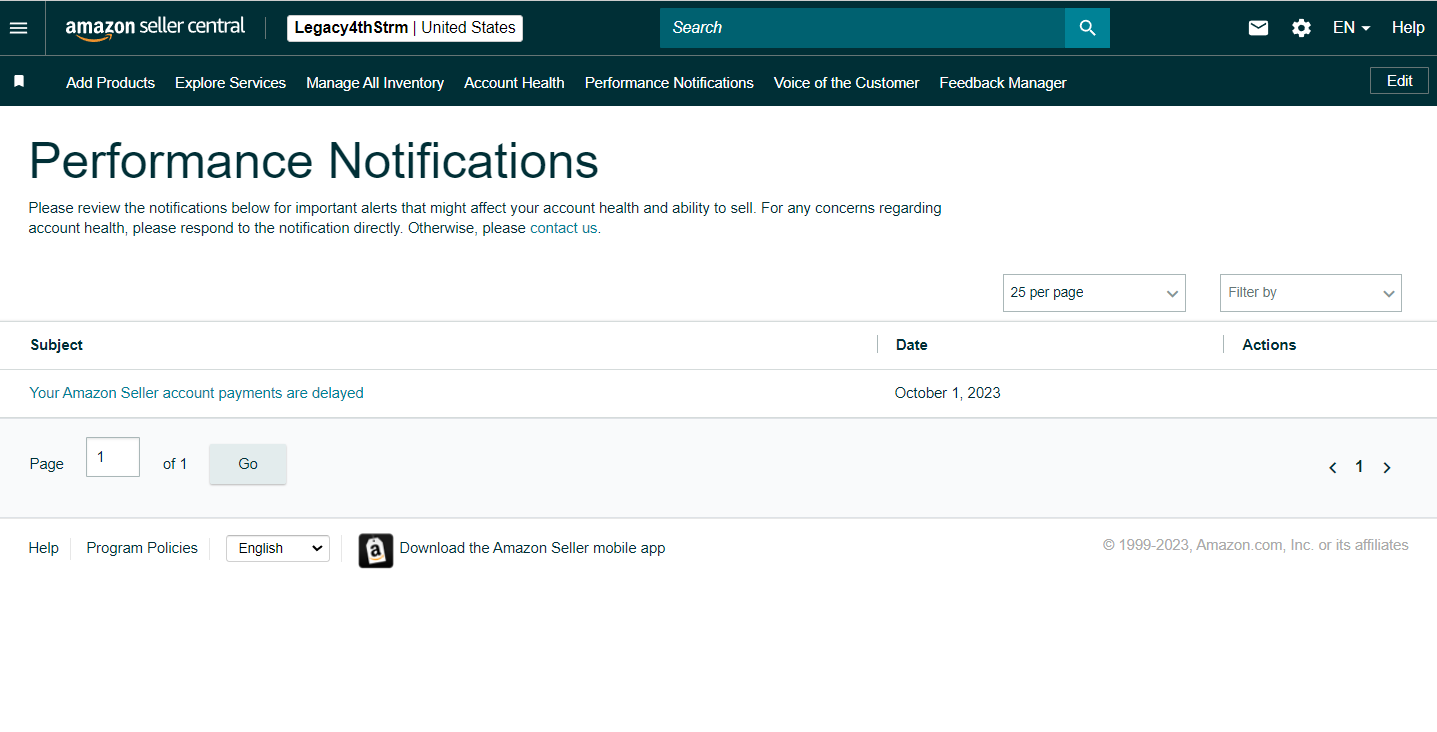Screen dimensions: 1437x732
Task: Focus the Search input field
Action: click(x=862, y=28)
